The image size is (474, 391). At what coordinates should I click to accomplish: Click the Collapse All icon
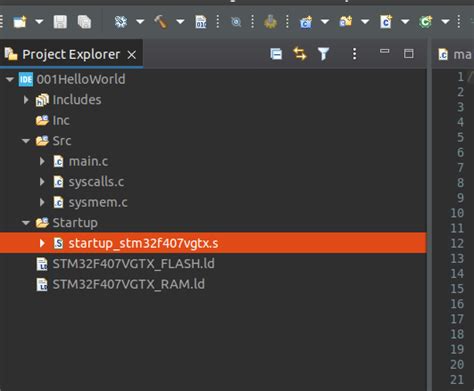click(x=276, y=54)
